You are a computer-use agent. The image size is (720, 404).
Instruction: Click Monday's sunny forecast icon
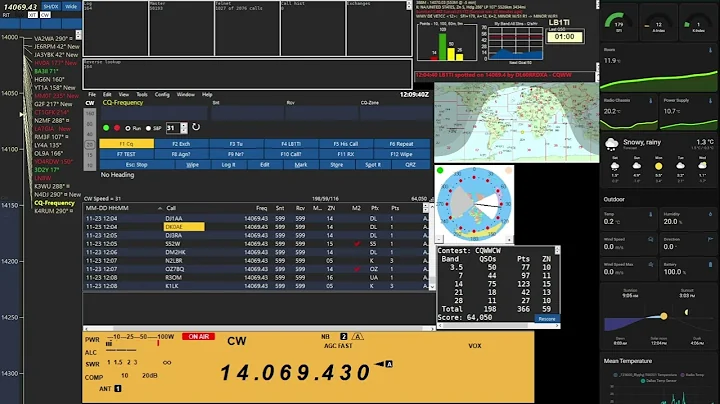pos(658,166)
